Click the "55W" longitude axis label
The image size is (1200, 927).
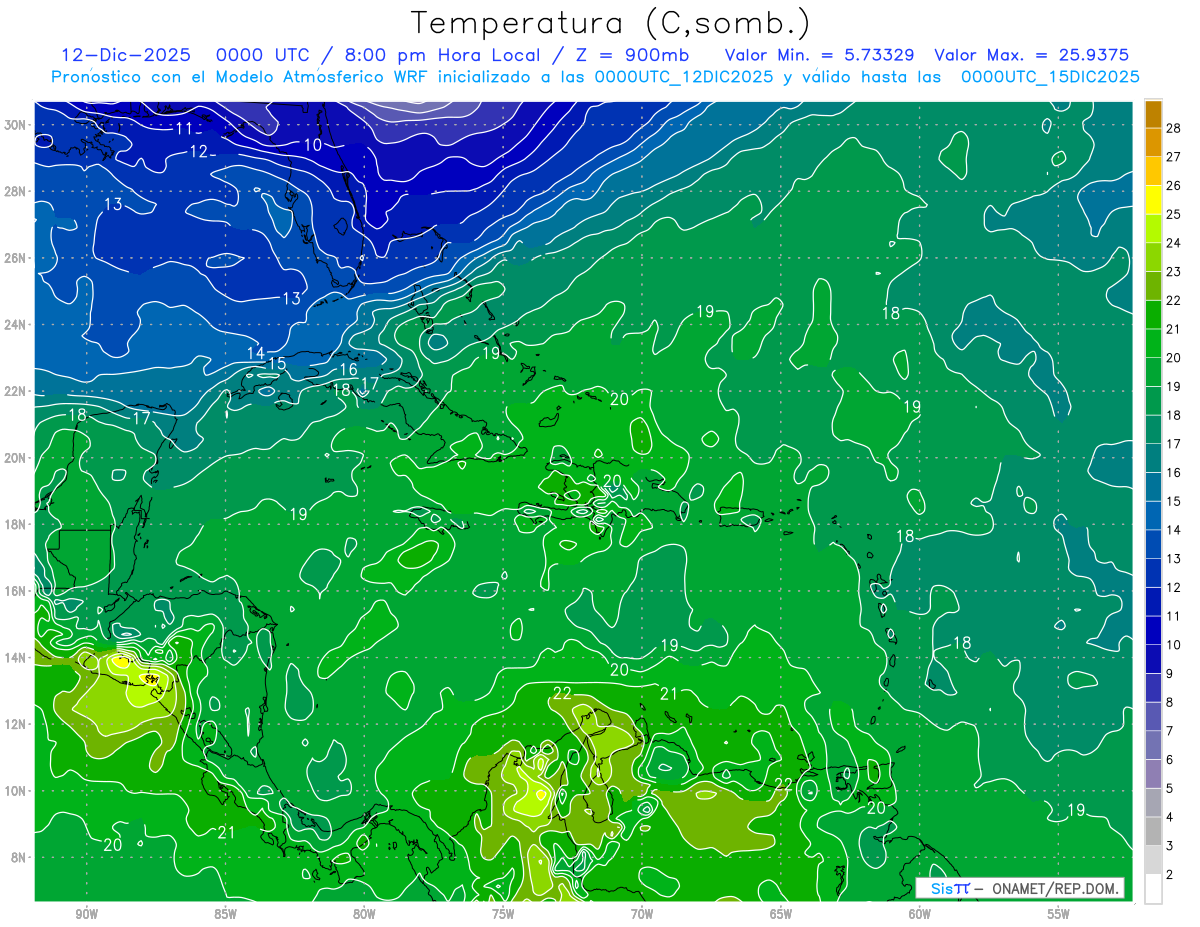pos(1059,914)
